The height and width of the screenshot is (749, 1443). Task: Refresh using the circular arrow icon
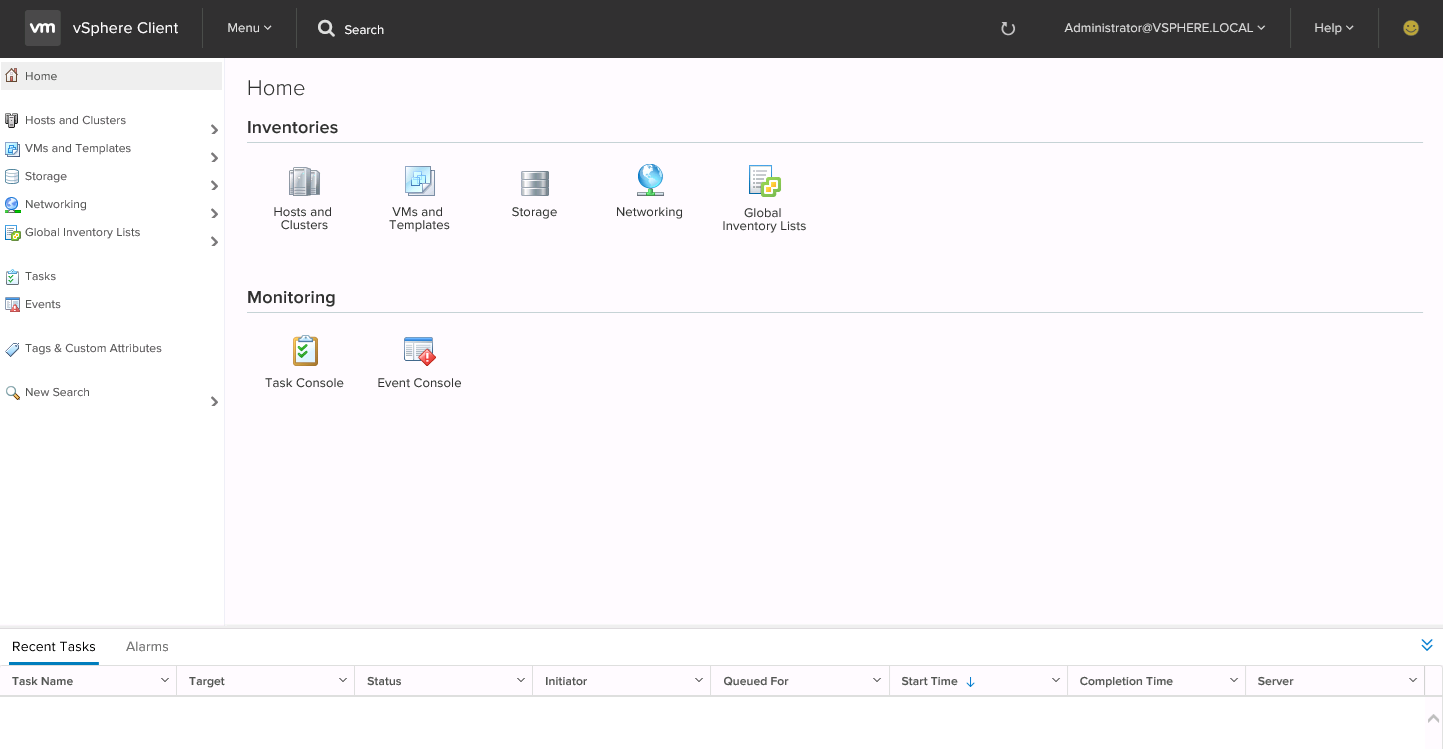coord(1008,29)
